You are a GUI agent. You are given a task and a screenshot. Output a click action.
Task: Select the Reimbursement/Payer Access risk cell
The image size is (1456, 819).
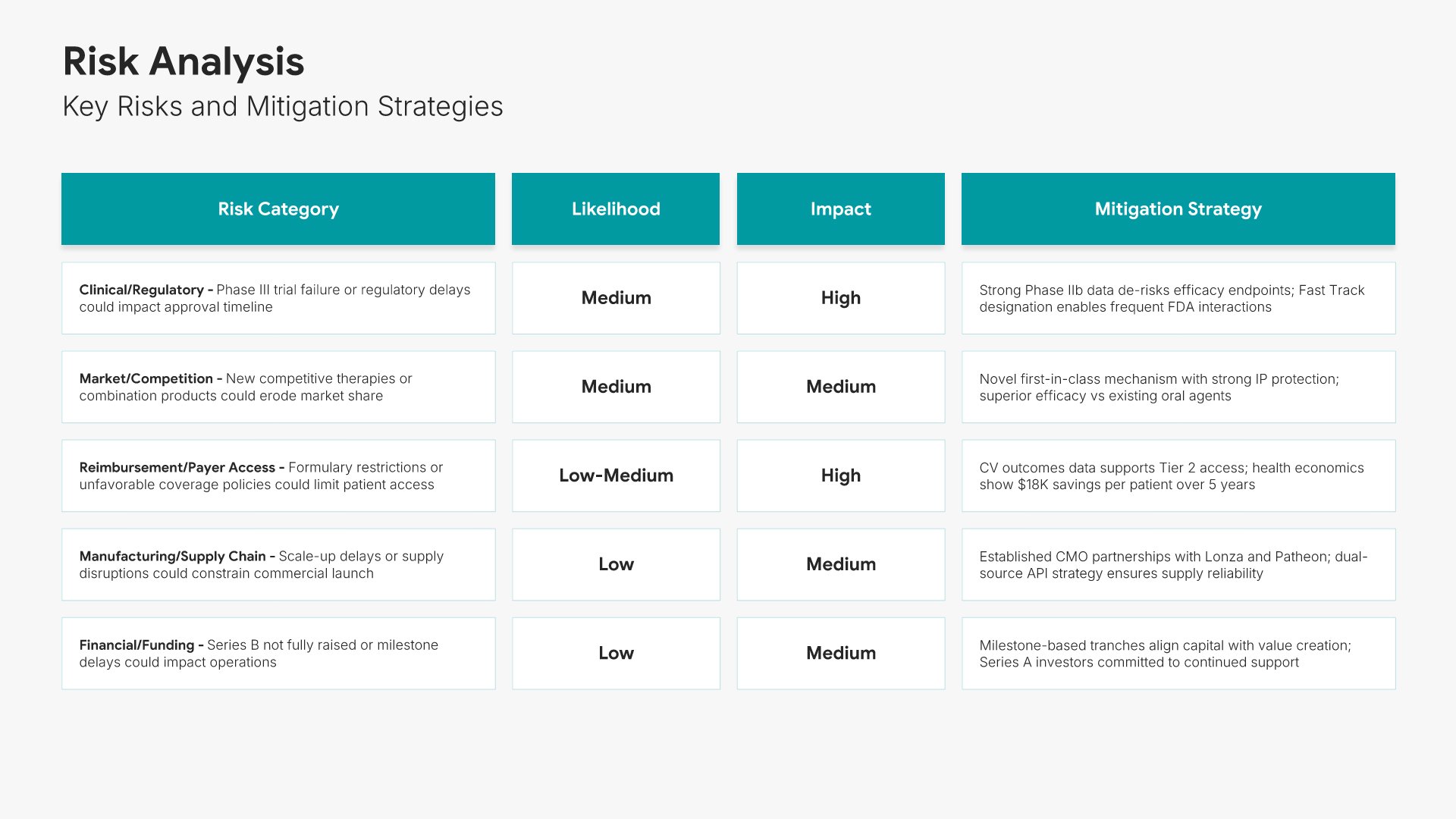coord(278,475)
